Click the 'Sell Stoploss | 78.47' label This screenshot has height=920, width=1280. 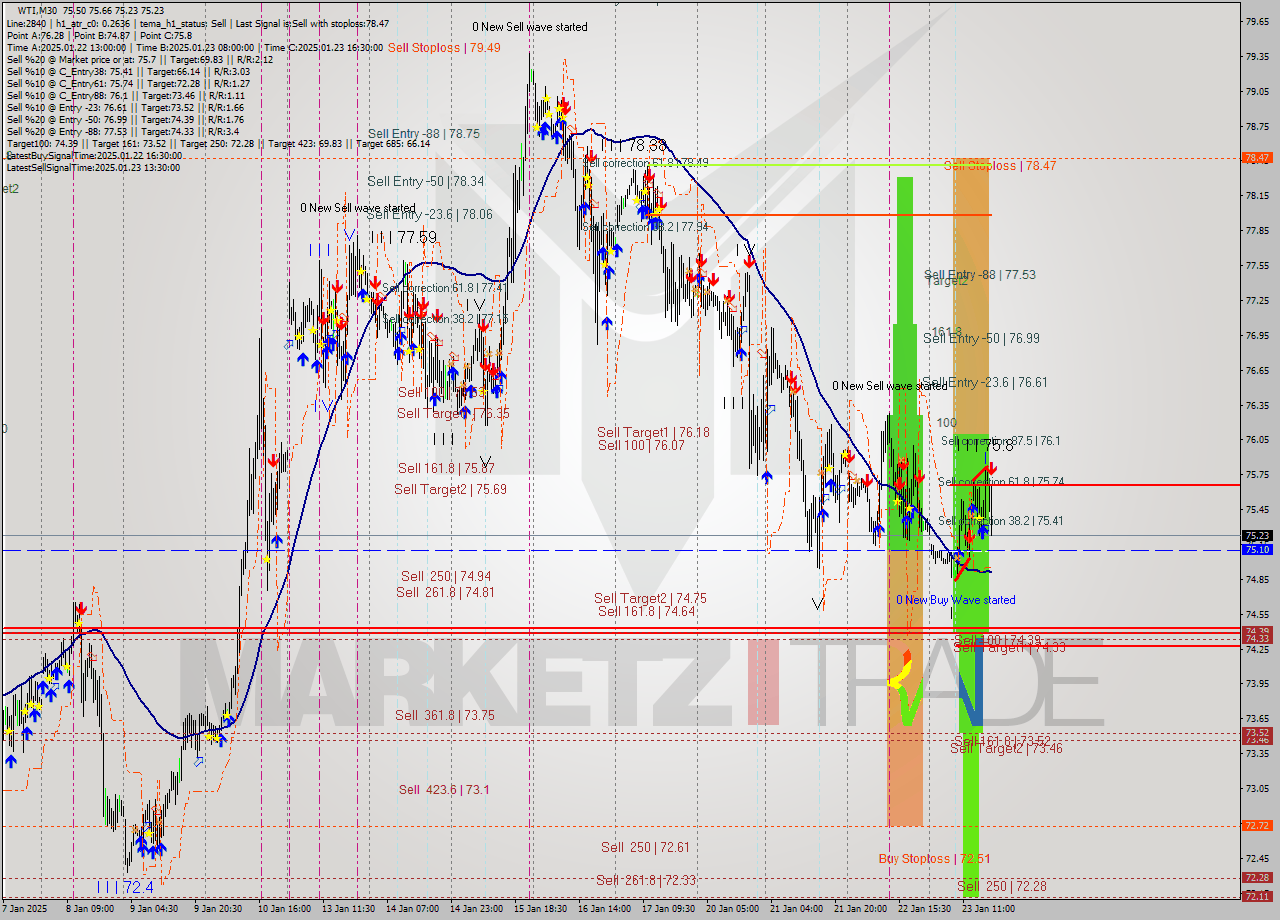tap(1000, 166)
